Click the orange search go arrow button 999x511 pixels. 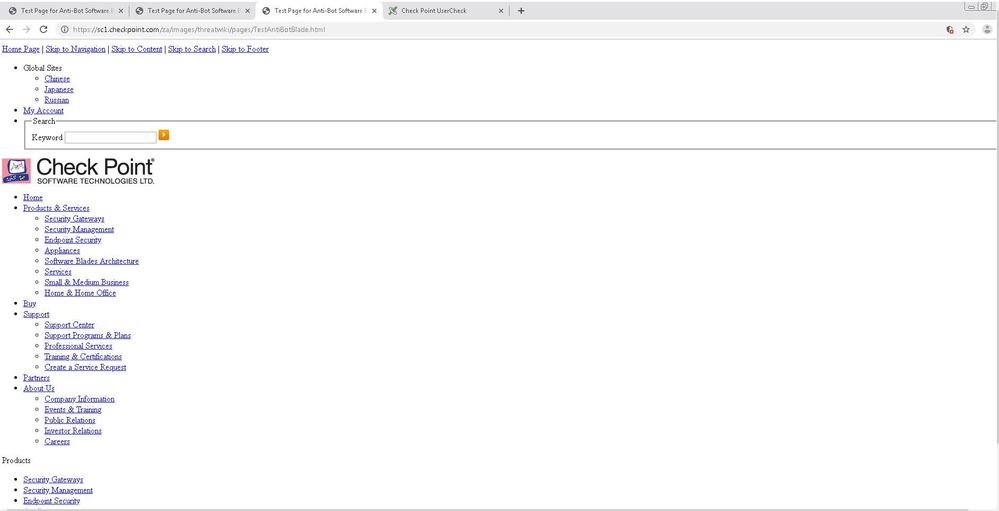coord(164,135)
